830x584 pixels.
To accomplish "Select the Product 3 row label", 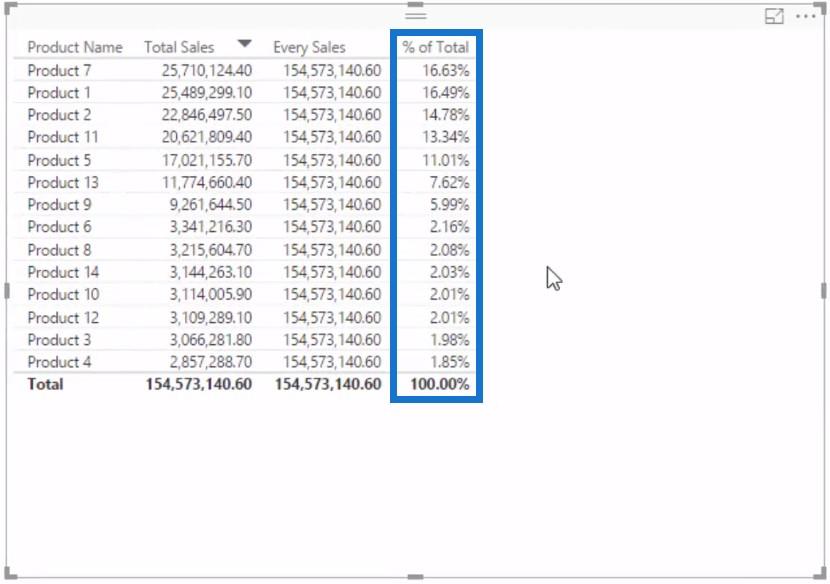I will click(x=59, y=340).
